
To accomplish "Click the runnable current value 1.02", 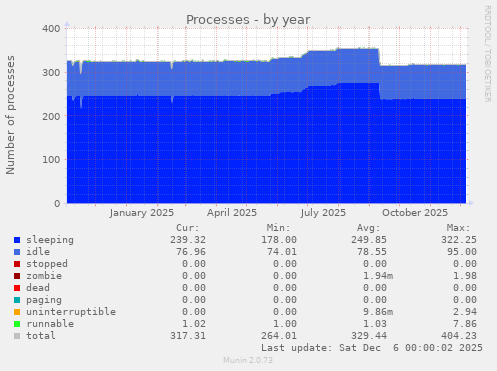I will point(194,324).
